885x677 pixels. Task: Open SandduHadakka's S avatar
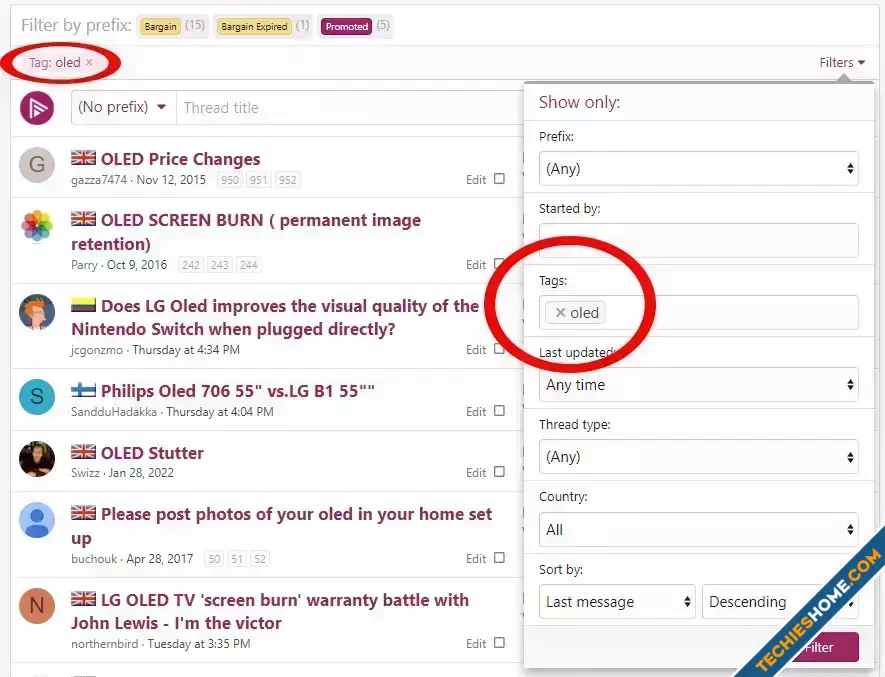coord(37,396)
